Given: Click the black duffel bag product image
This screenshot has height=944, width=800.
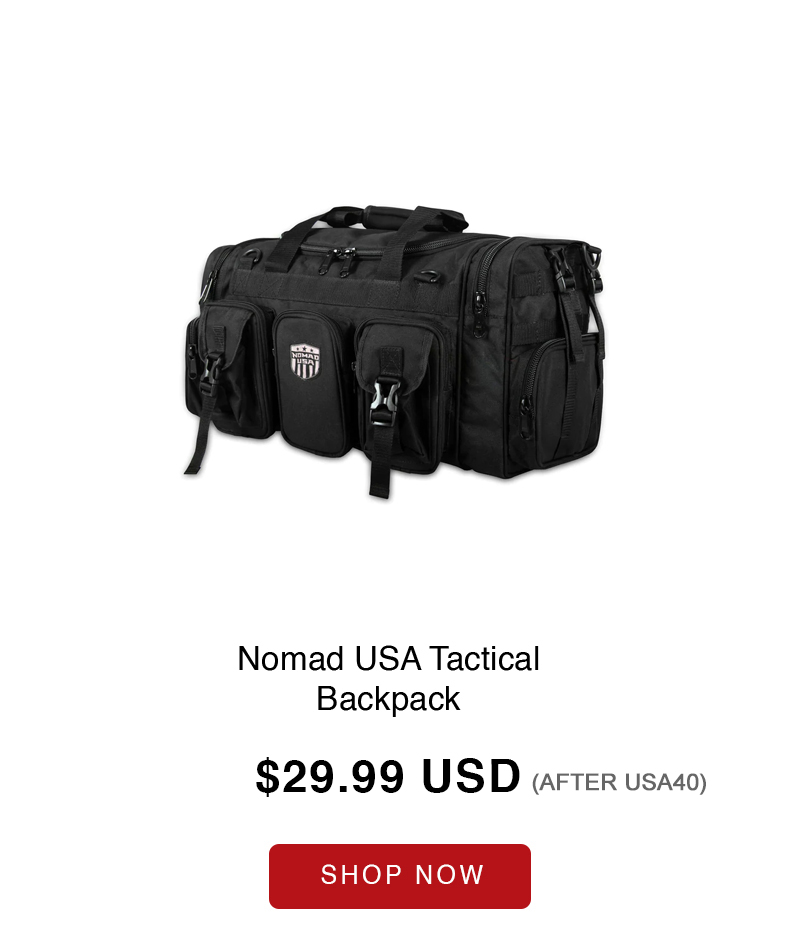Looking at the screenshot, I should pos(394,352).
